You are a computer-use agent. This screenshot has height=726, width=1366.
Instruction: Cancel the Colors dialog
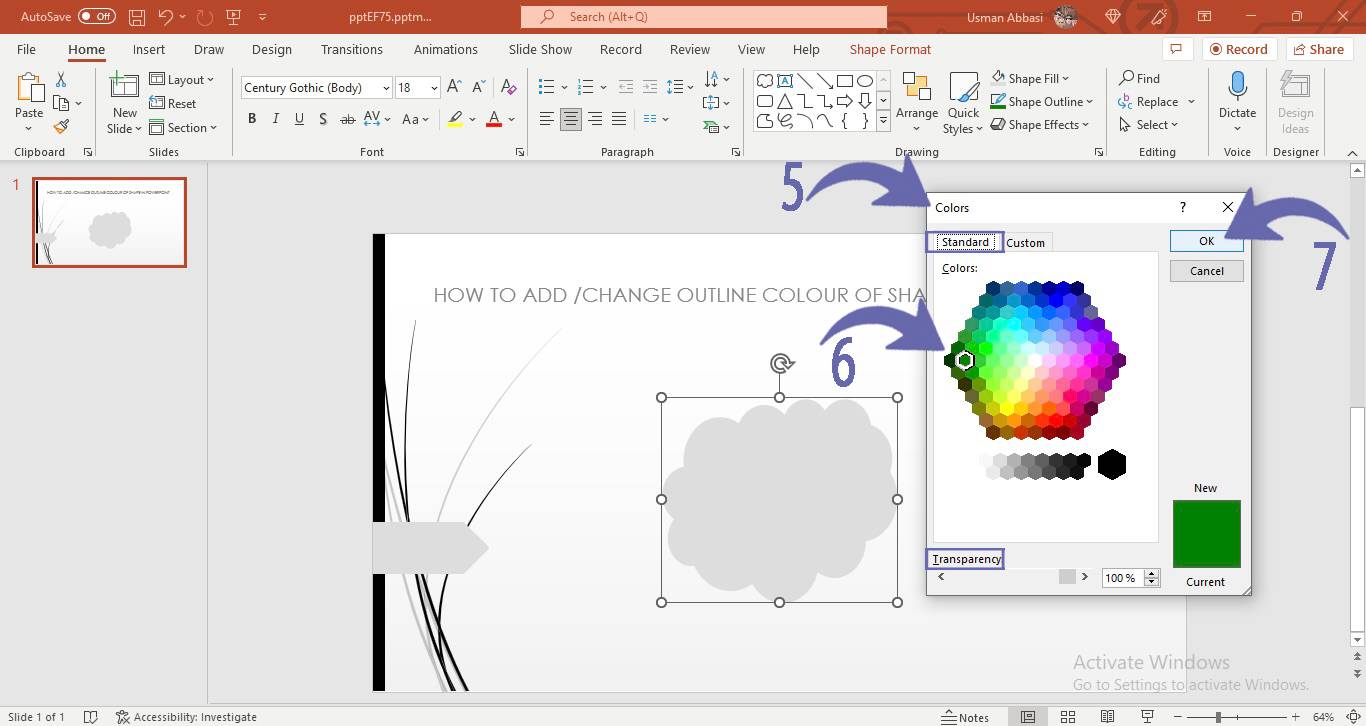[x=1206, y=270]
